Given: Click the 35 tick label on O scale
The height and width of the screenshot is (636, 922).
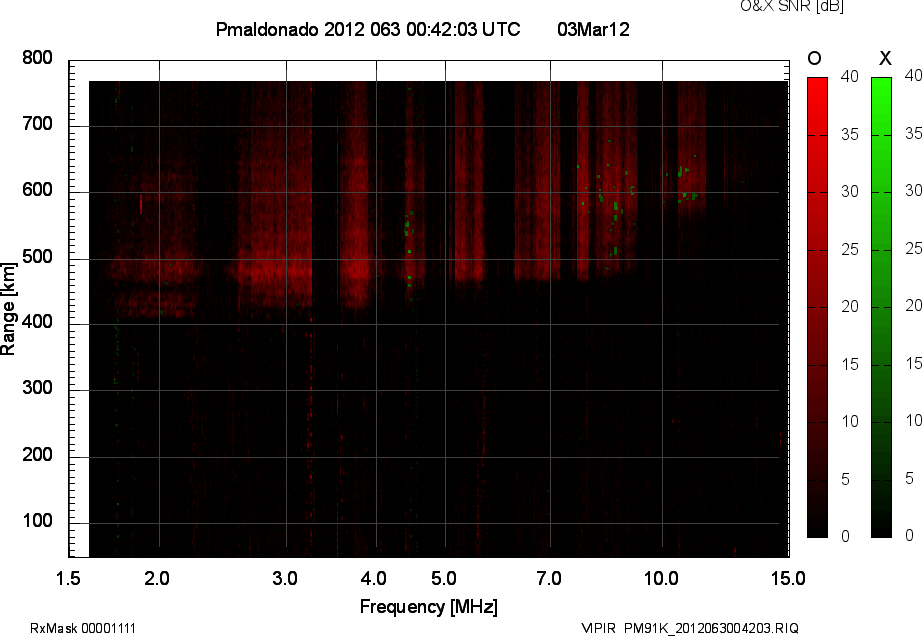Looking at the screenshot, I should coord(850,135).
